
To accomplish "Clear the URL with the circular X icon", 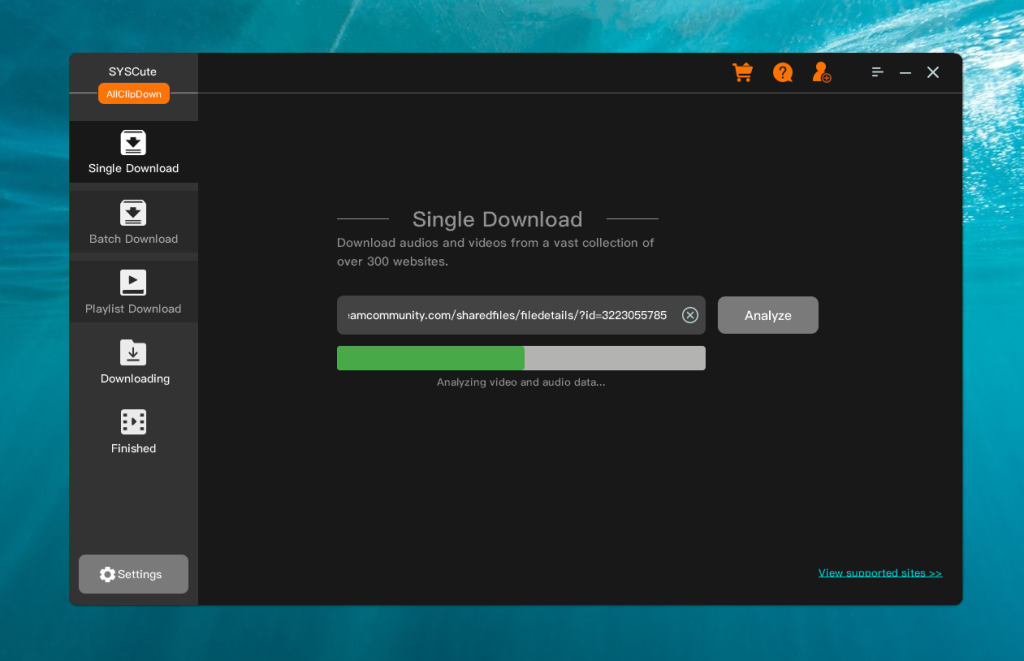I will coord(689,315).
